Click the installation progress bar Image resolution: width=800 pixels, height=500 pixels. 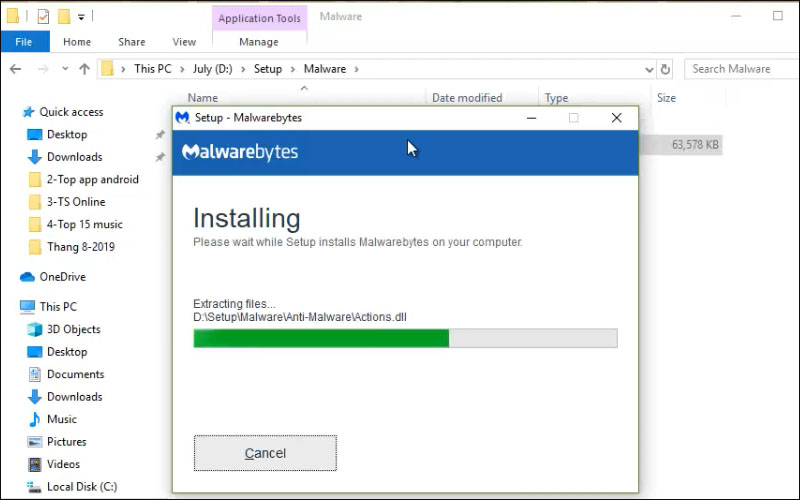pyautogui.click(x=405, y=338)
